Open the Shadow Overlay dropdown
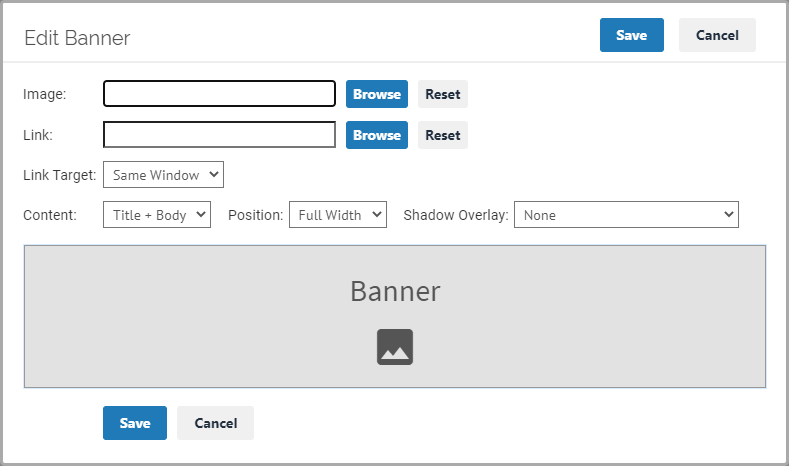789x466 pixels. [626, 215]
